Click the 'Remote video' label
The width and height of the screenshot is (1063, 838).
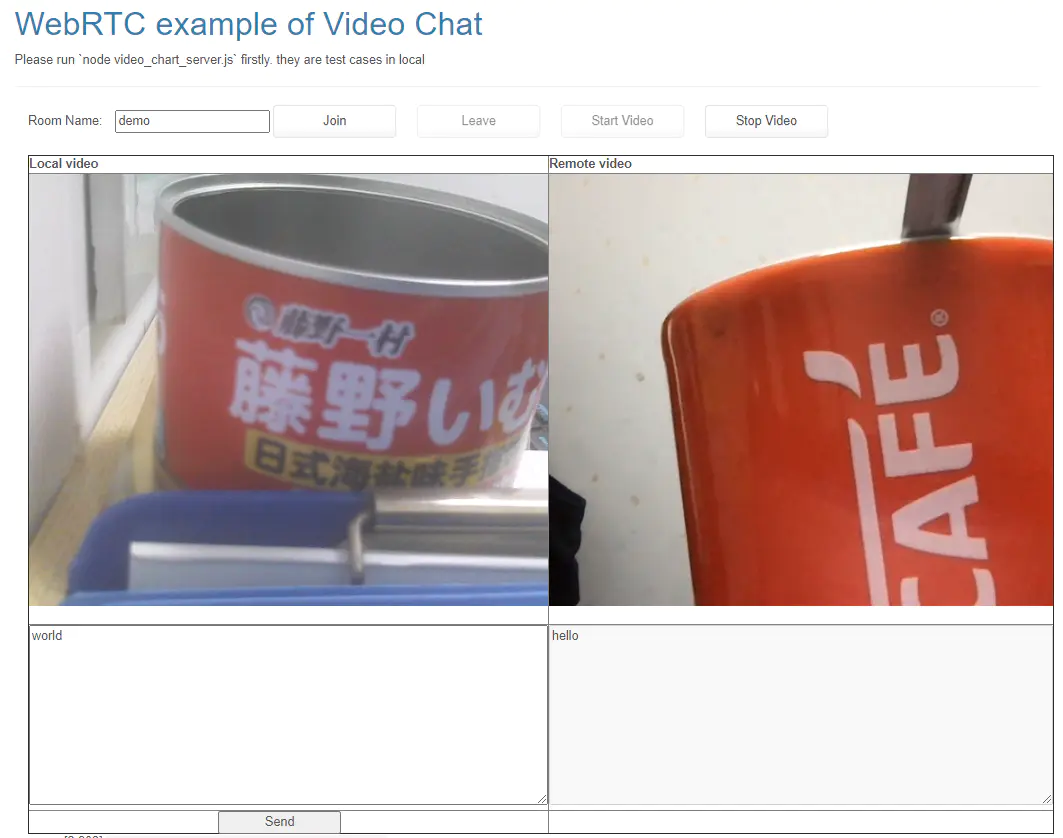(590, 163)
